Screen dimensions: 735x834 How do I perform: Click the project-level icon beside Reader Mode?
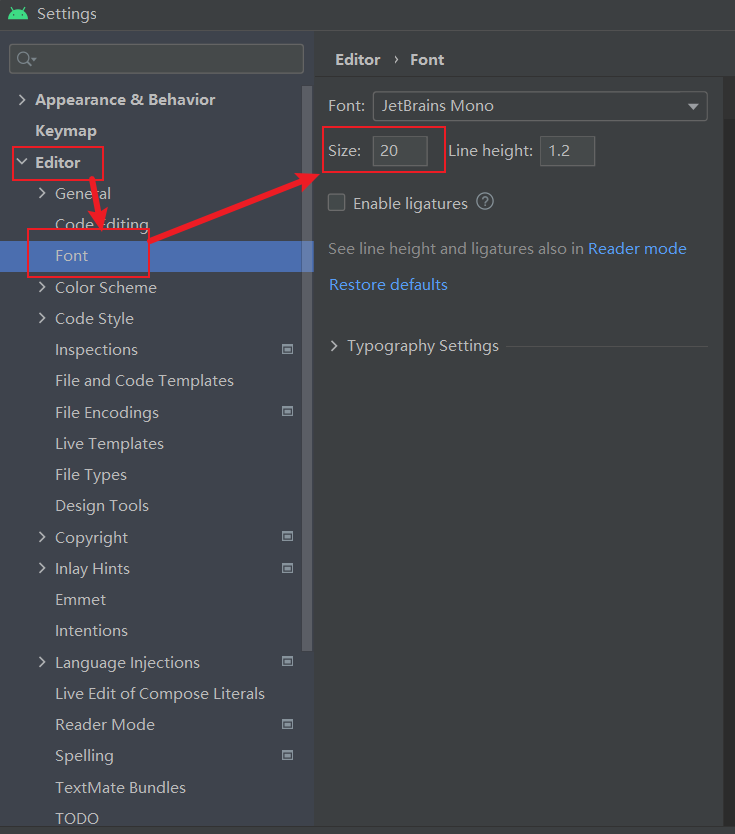click(288, 724)
